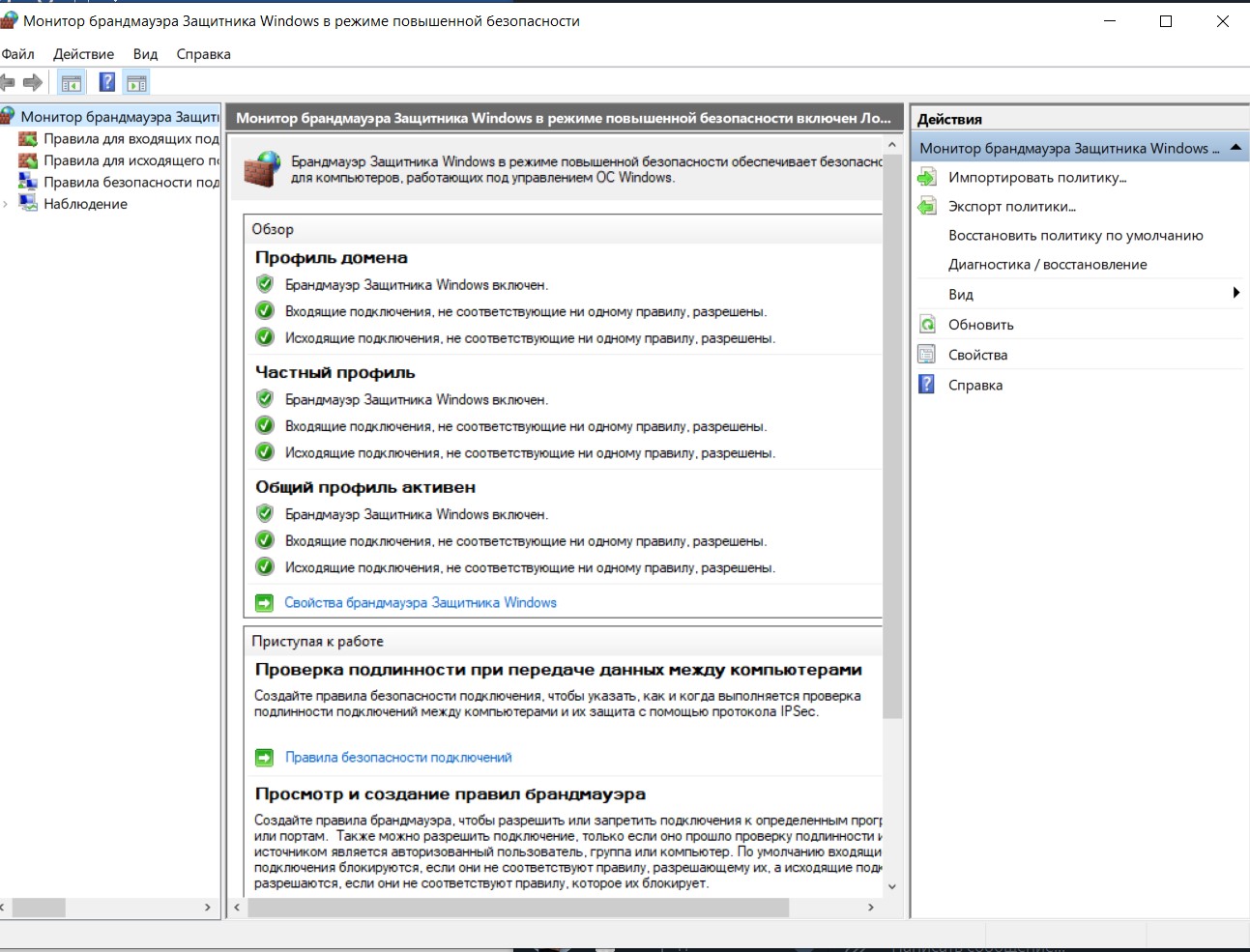The image size is (1250, 952).
Task: Open Правила безопасности подключений link
Action: coord(398,758)
